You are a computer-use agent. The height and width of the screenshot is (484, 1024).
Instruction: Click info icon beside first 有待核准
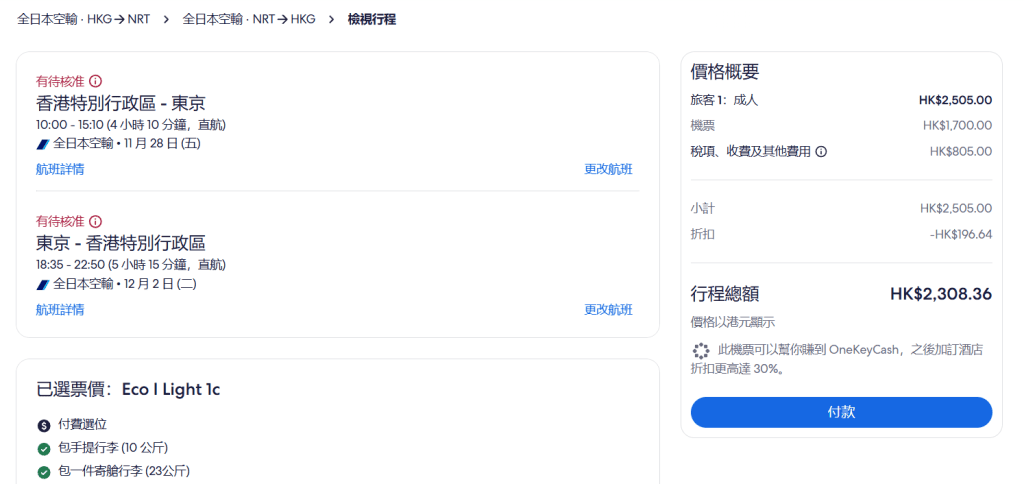[96, 81]
